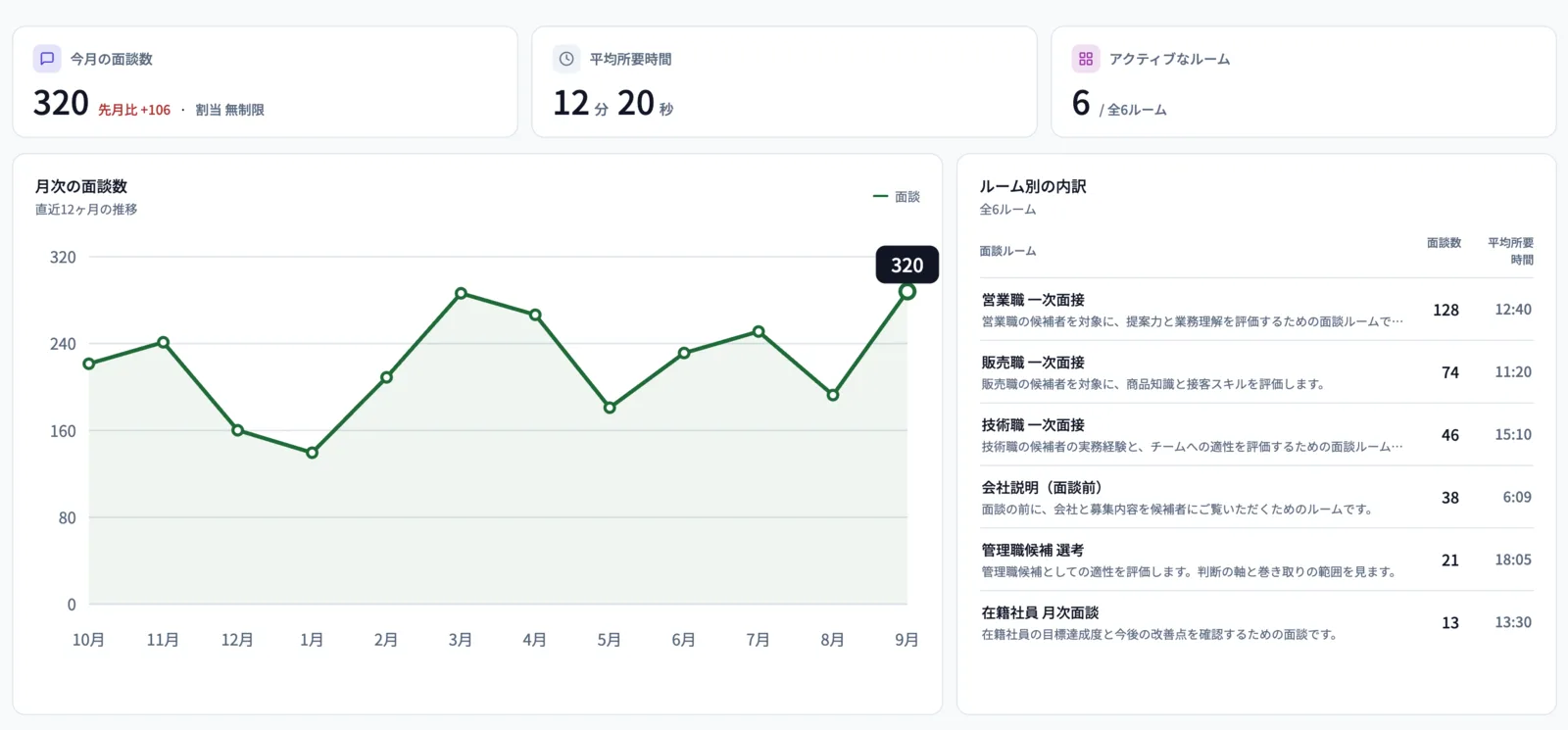Click the 直近12ヶ月の推移 subtitle
Viewport: 1568px width, 730px height.
(86, 210)
